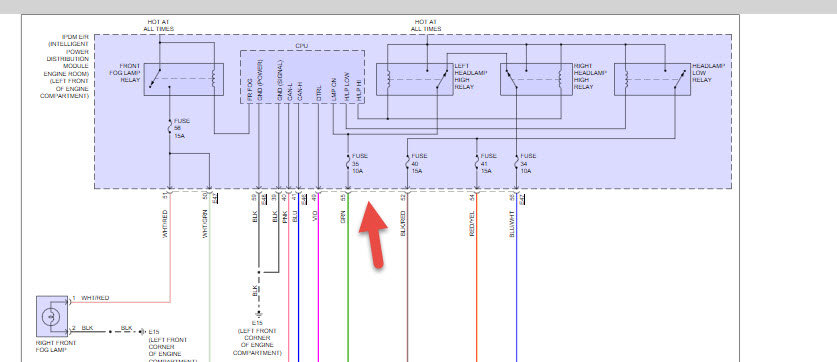Click the 'IPDM E/R' module description text
Image resolution: width=837 pixels, height=362 pixels.
64,66
